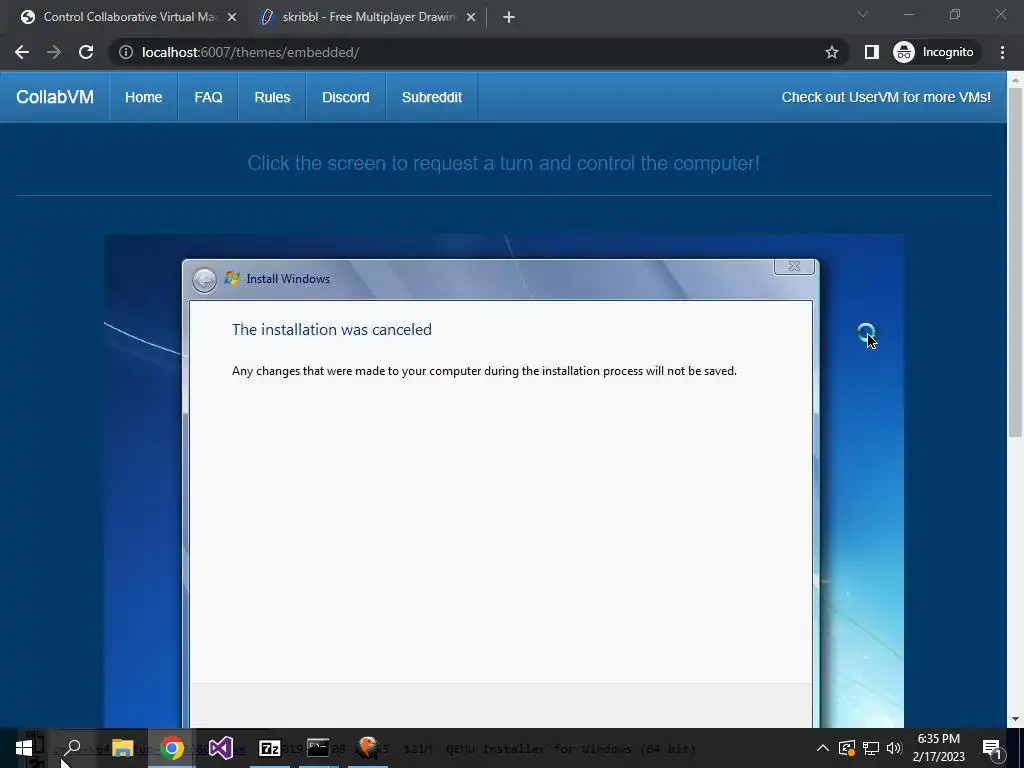Close the Install Windows dialog
Viewport: 1024px width, 768px height.
click(x=794, y=266)
